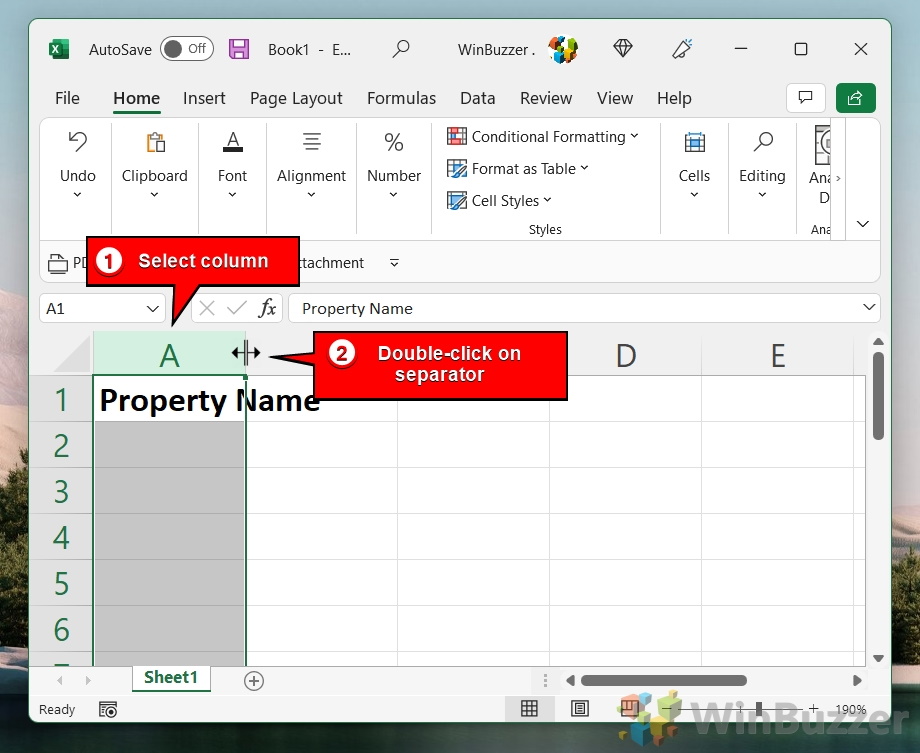Click the green Share button

pos(855,97)
